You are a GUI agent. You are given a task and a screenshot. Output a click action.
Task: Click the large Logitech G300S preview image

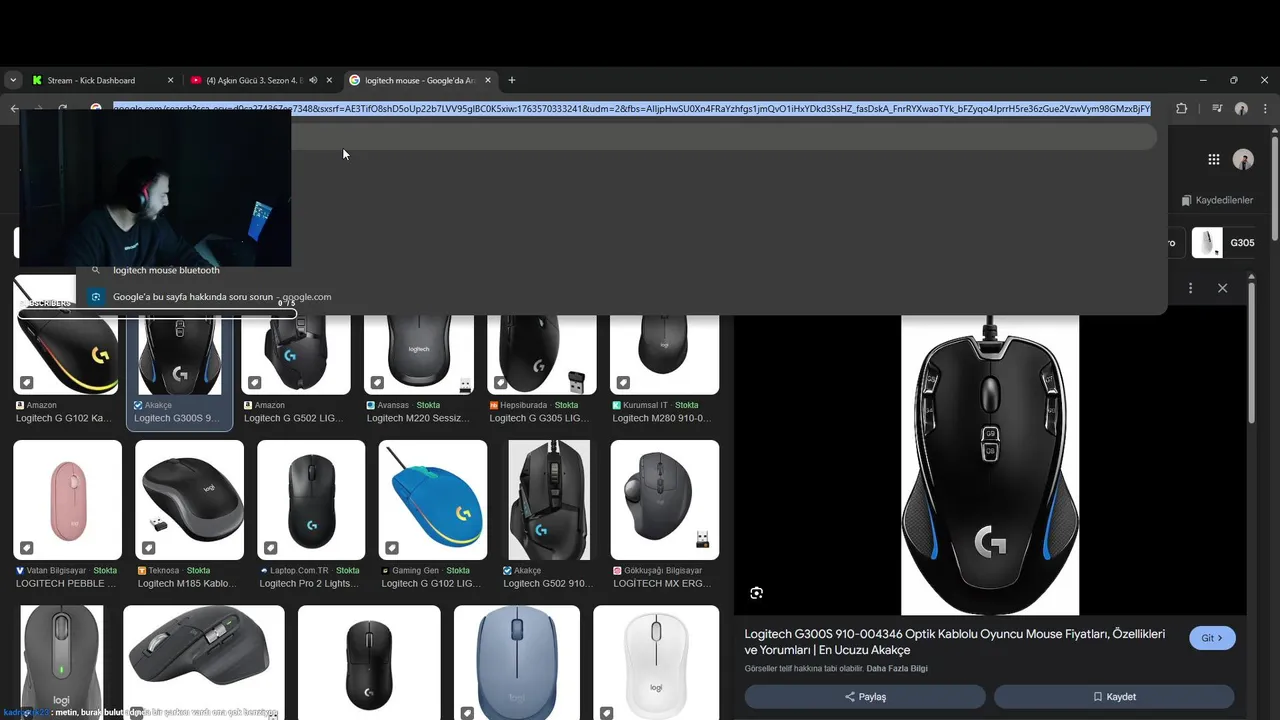[x=990, y=465]
